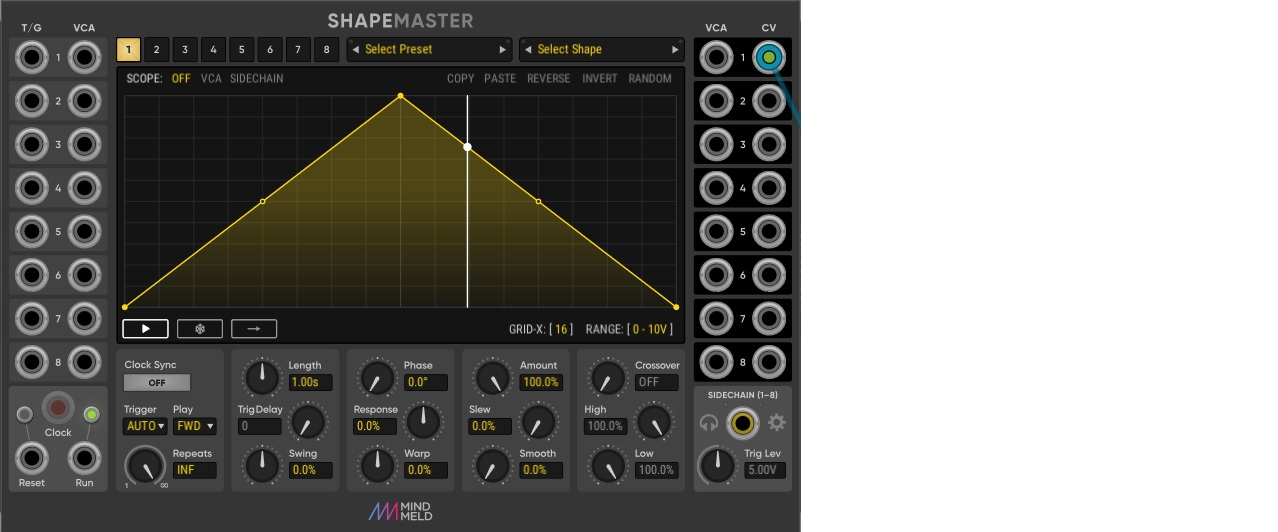Screen dimensions: 1278x532
Task: Click the left VCA input jack for channel 1
Action: pos(84,58)
